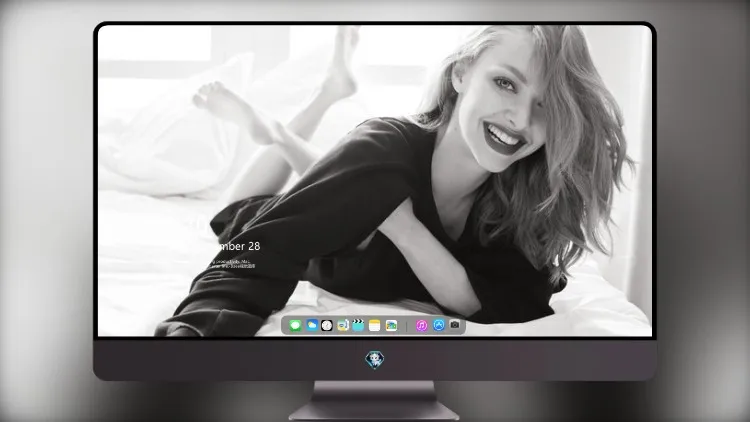
Task: Open the Clock app in the dock
Action: (327, 326)
